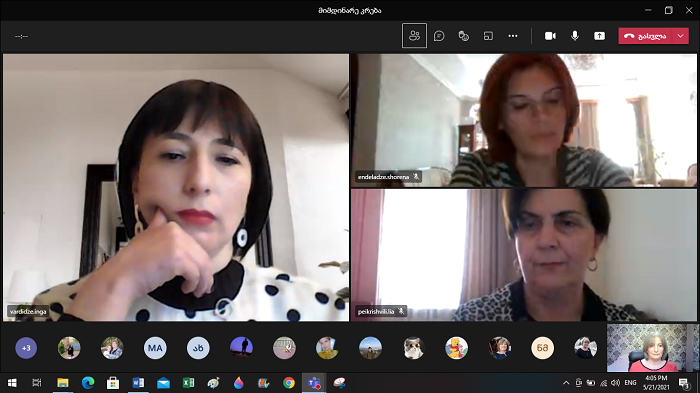700x393 pixels.
Task: Open the More actions ellipsis menu
Action: (513, 36)
